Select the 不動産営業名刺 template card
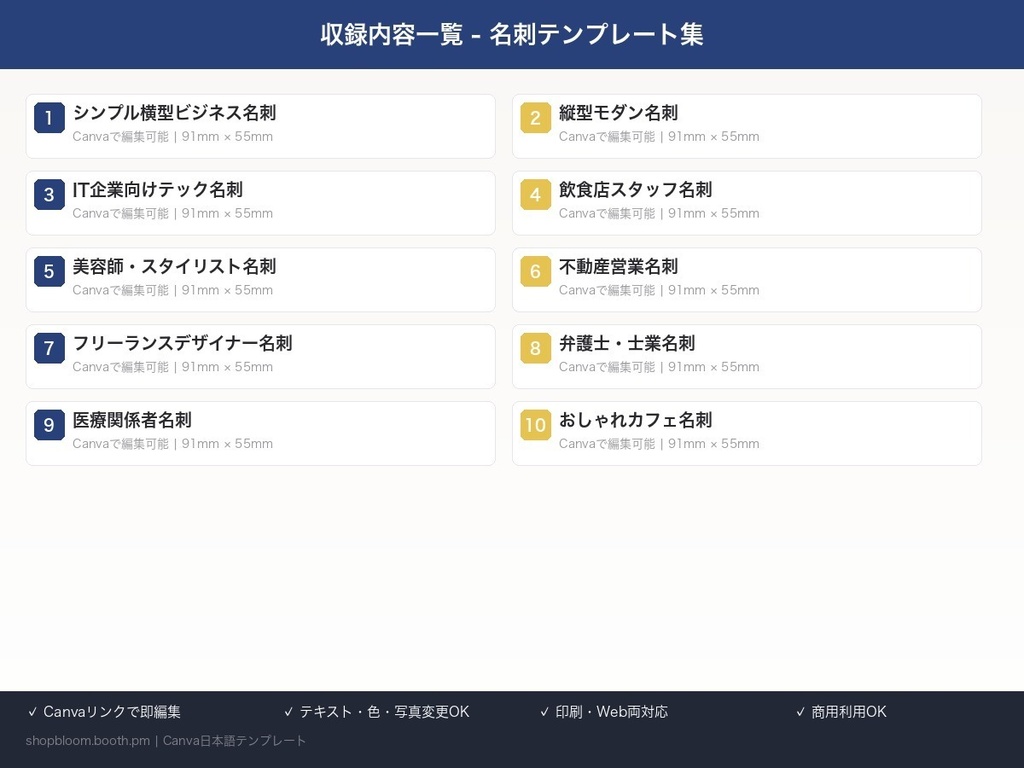The height and width of the screenshot is (768, 1024). [x=746, y=280]
